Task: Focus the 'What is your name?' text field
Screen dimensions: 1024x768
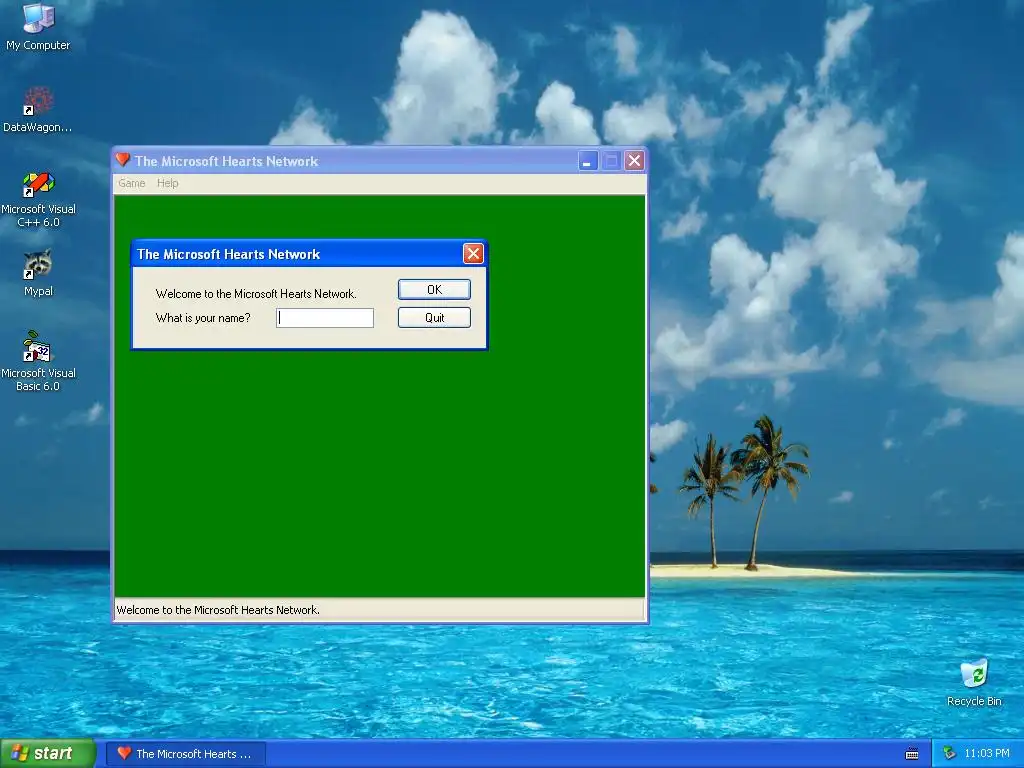Action: [x=325, y=318]
